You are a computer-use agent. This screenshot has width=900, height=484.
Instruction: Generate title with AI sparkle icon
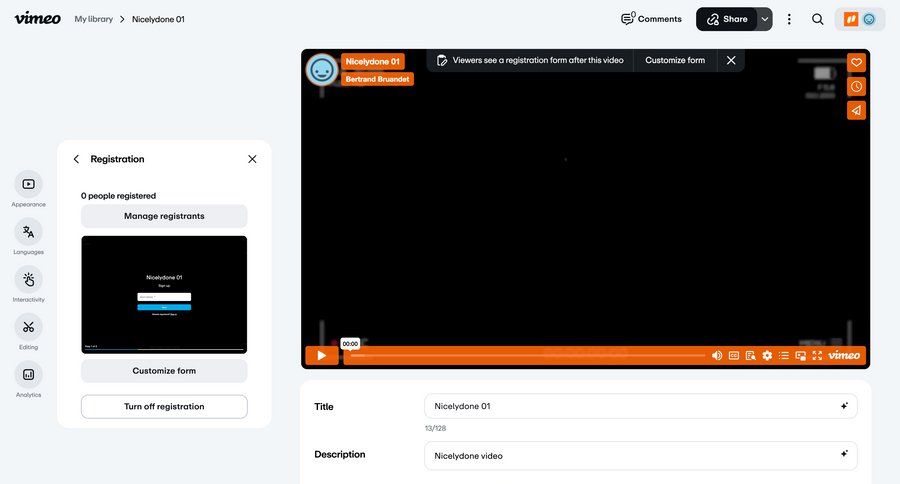click(x=844, y=406)
